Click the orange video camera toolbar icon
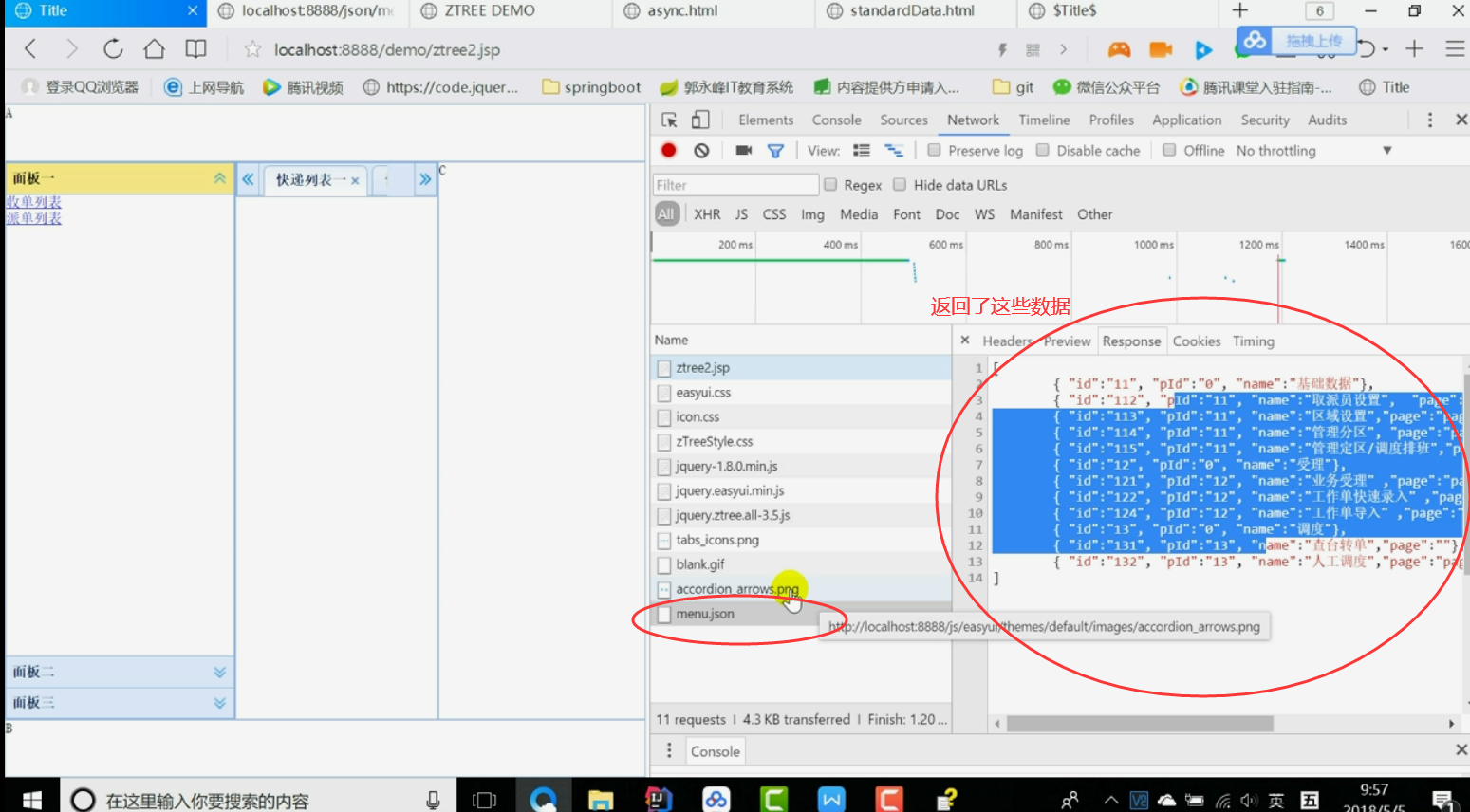This screenshot has width=1470, height=812. 1161,49
